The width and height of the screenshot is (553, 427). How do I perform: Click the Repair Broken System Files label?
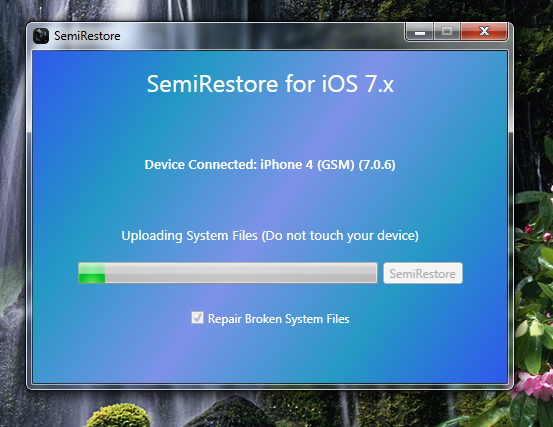point(279,319)
